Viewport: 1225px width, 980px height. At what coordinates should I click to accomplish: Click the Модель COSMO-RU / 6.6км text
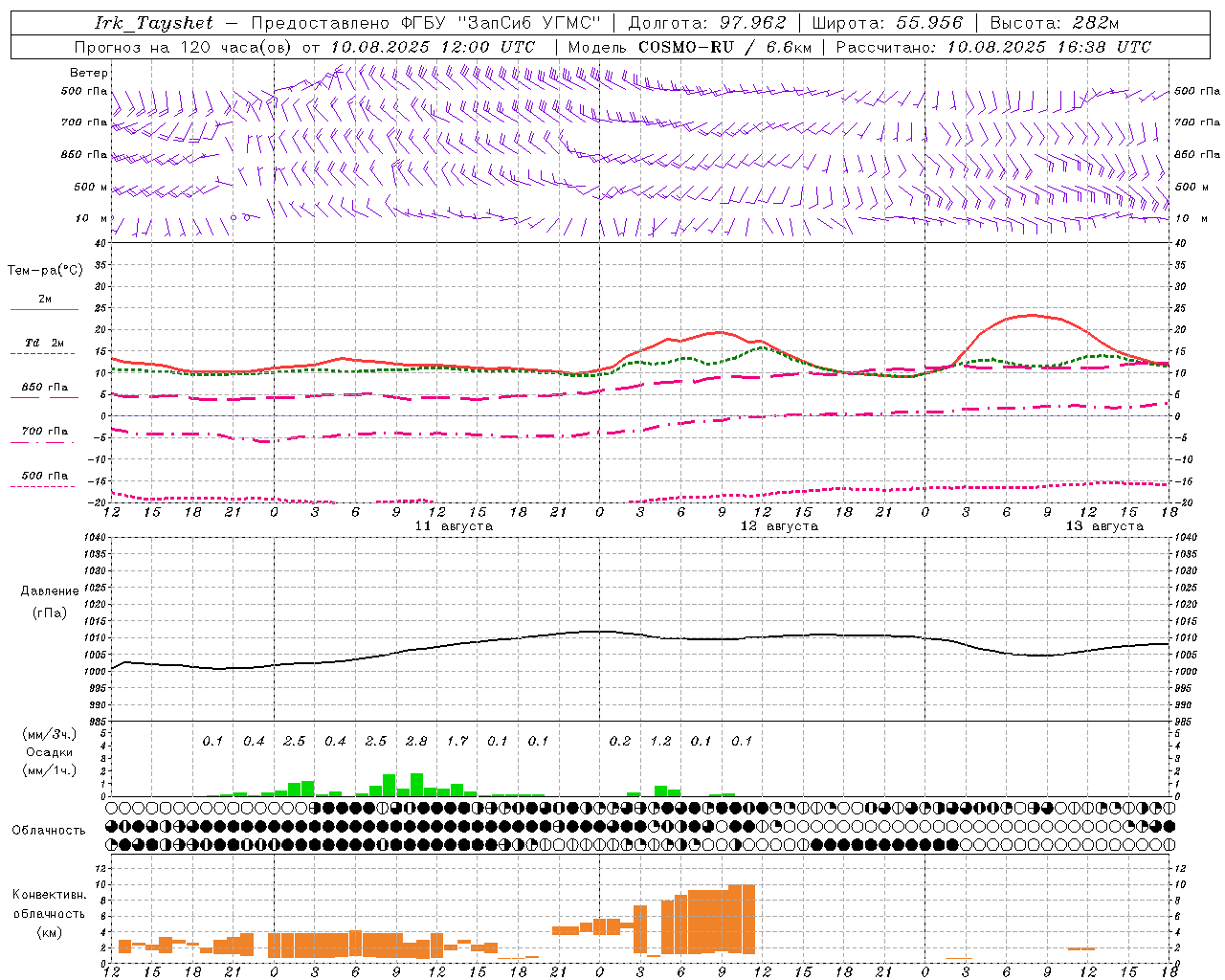click(690, 47)
